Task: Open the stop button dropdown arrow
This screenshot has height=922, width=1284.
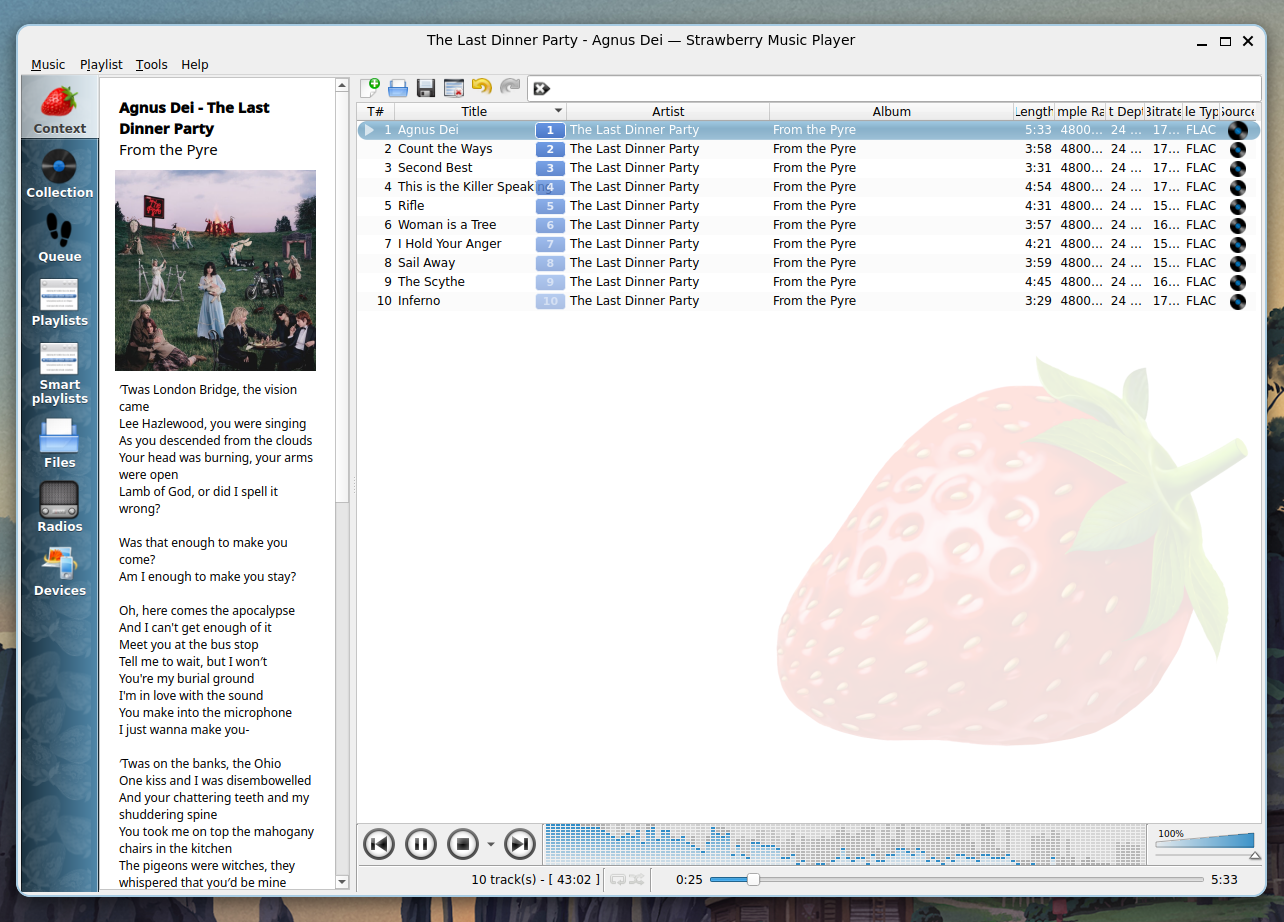Action: pos(491,843)
